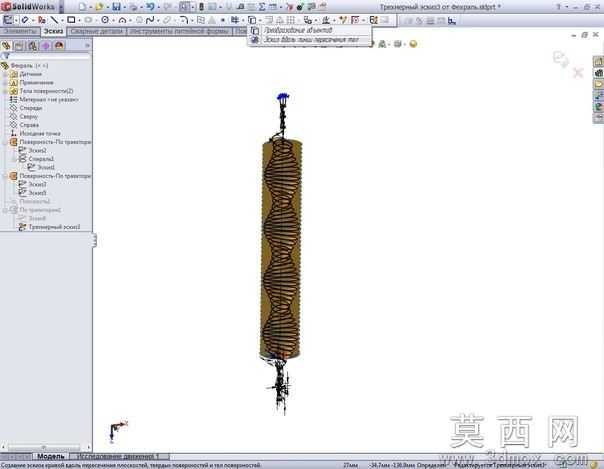Open the ConfigurationManager tab icon
This screenshot has width=604, height=469.
click(x=33, y=46)
